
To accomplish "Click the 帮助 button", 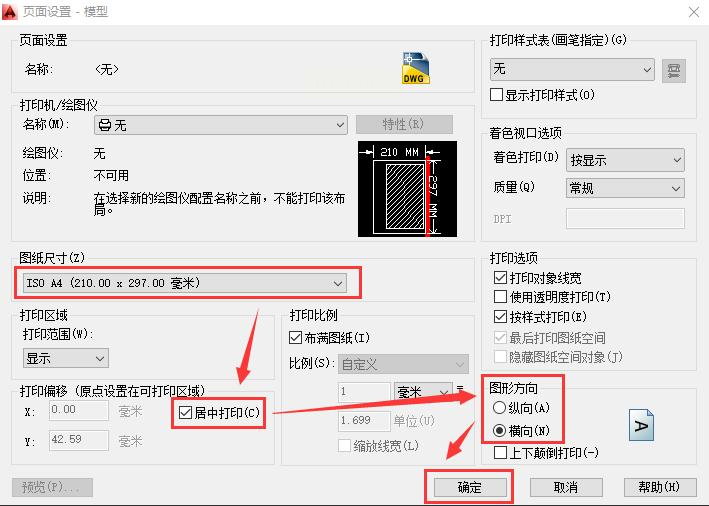I will pos(660,487).
